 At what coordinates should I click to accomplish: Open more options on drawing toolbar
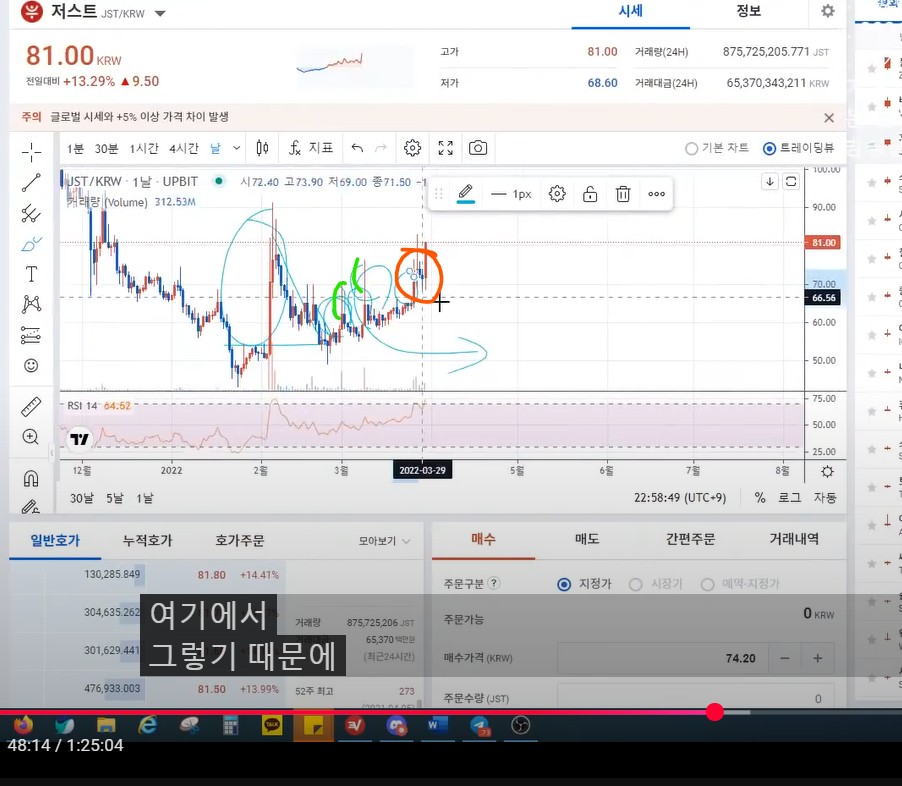click(x=656, y=194)
